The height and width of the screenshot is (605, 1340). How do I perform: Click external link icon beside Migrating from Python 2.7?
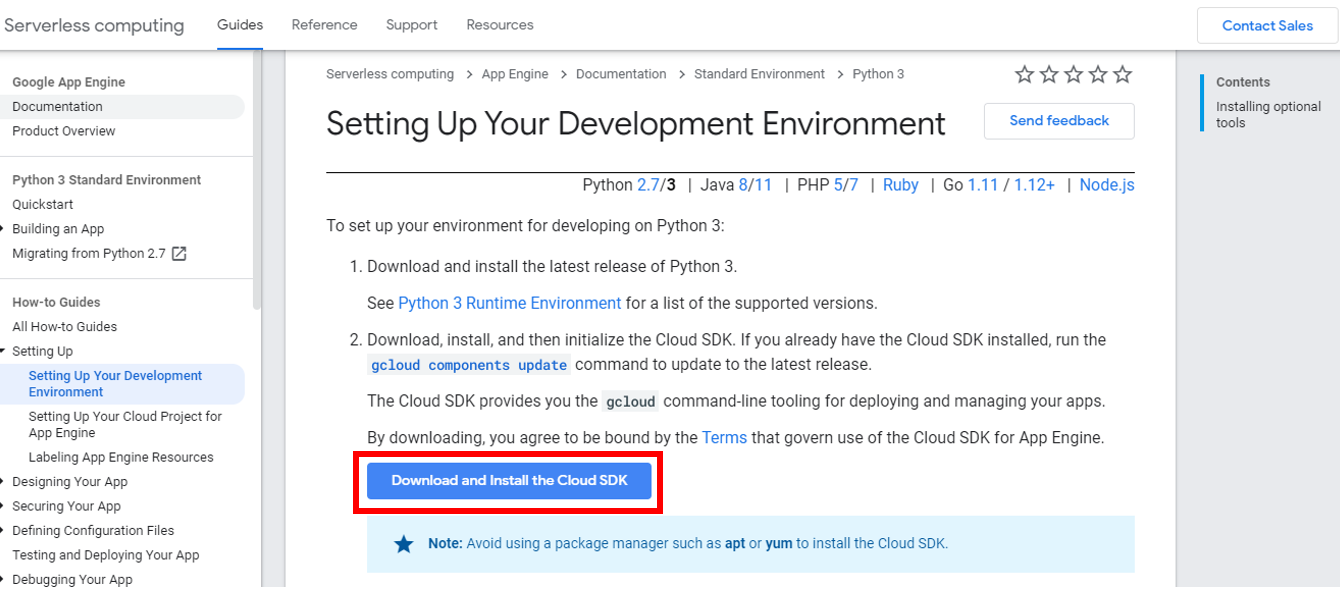179,254
